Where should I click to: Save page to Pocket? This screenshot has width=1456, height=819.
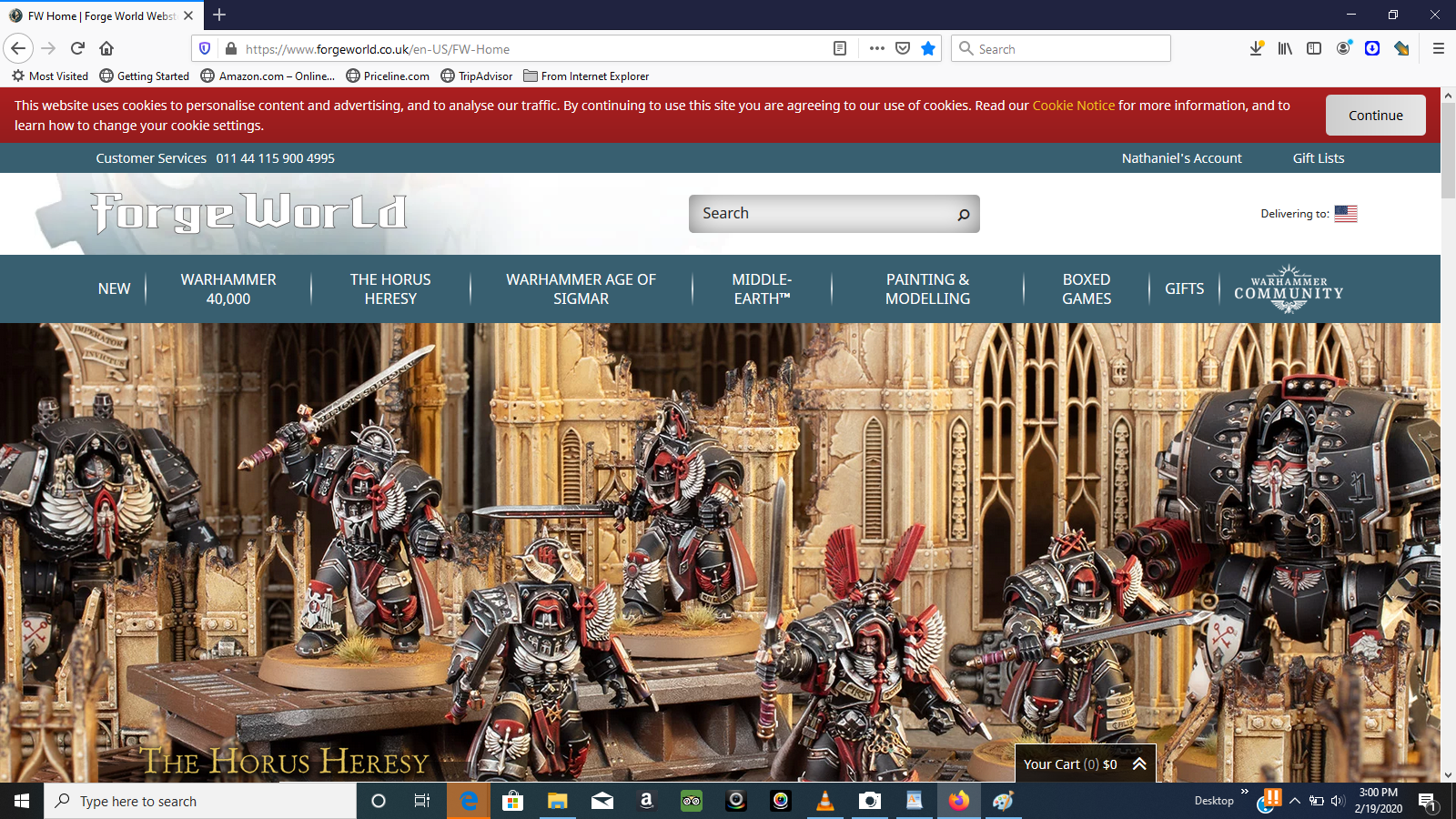pos(903,48)
